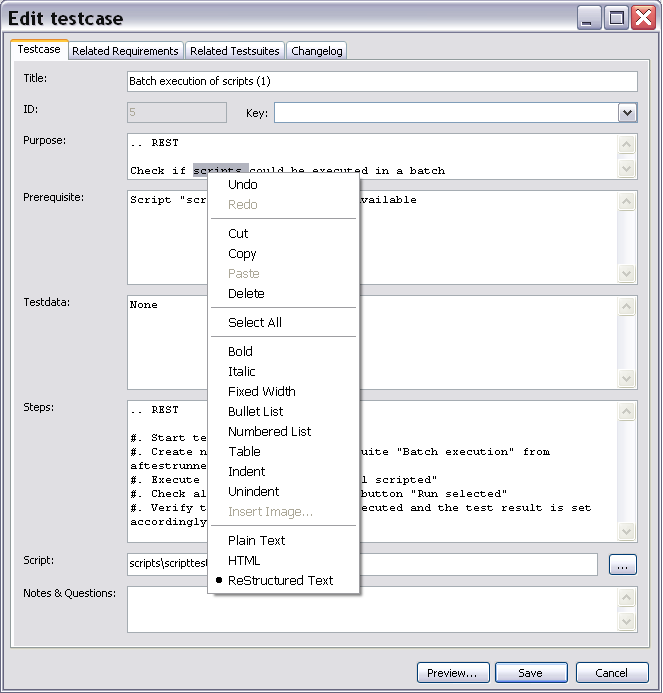The height and width of the screenshot is (693, 663).
Task: Click the Preview... button
Action: 453,673
